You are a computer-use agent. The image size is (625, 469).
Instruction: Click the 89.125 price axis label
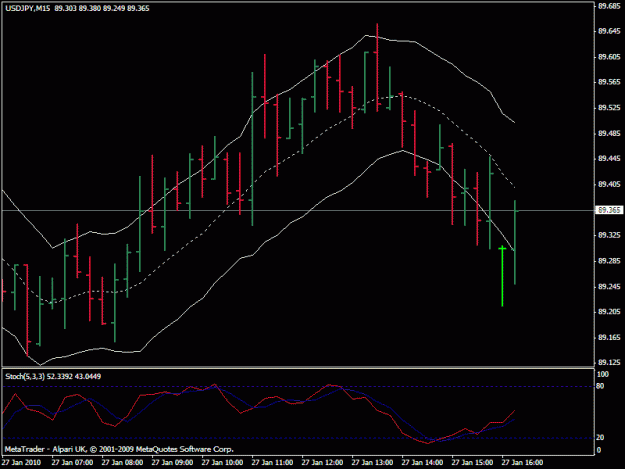click(x=609, y=363)
